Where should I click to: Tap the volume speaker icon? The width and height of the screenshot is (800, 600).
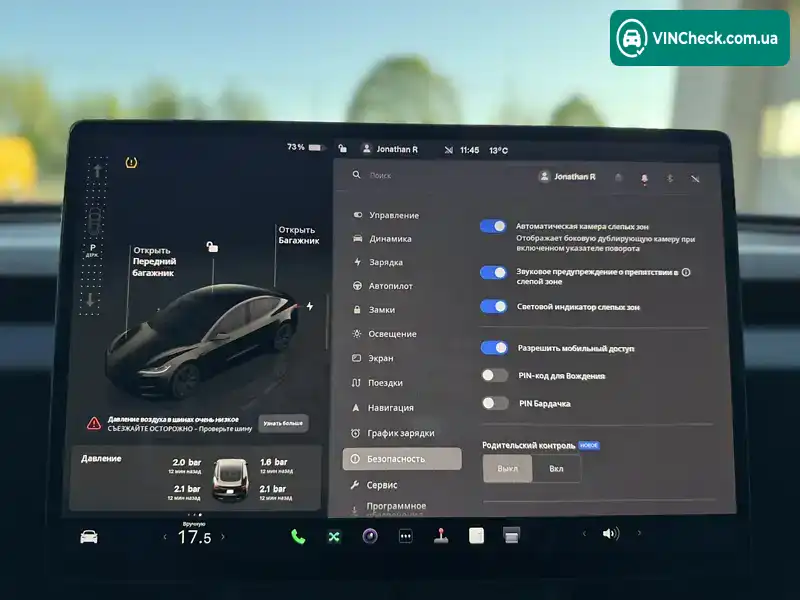(x=611, y=534)
